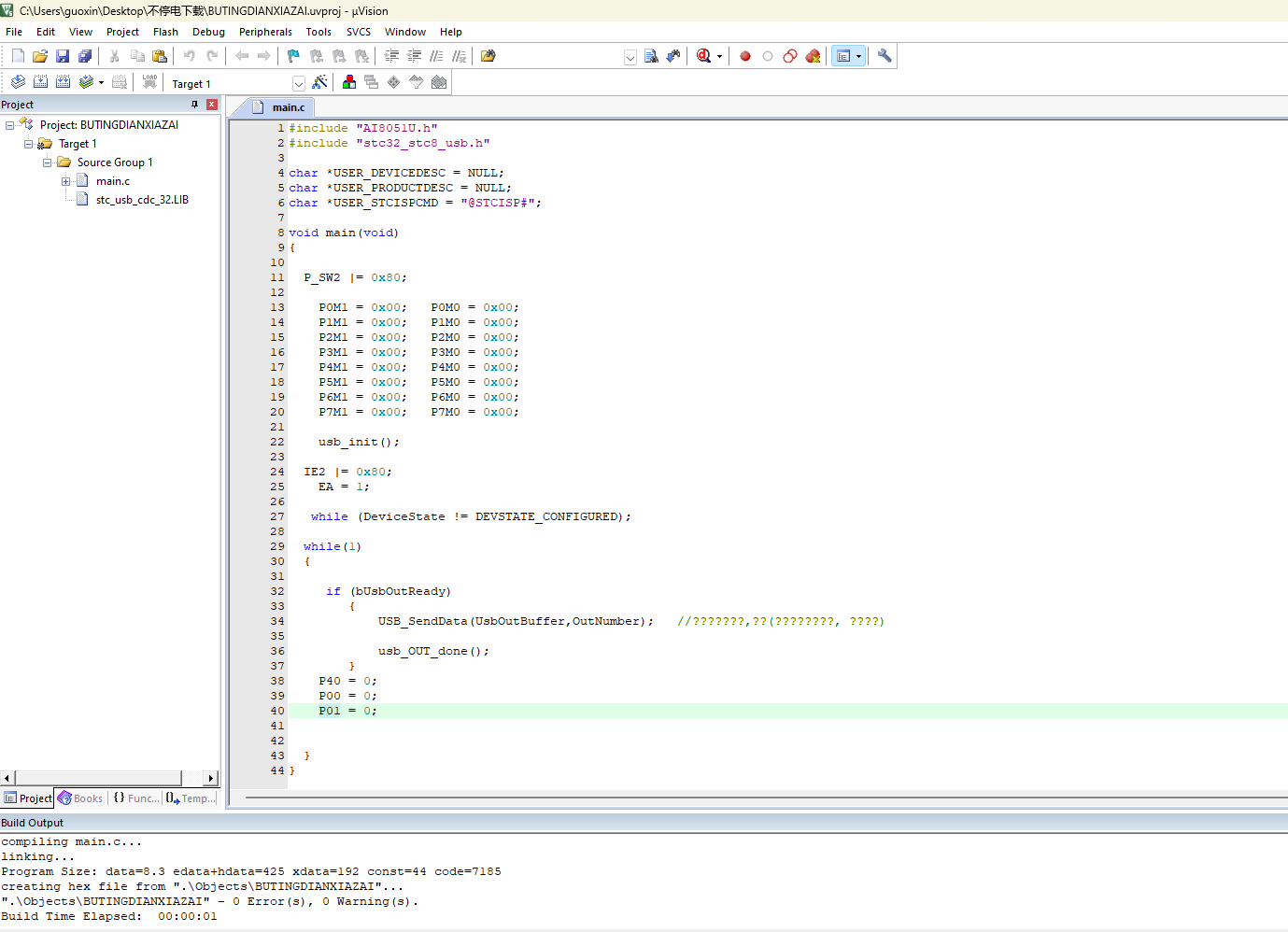Click the Manage Run-Time Environment diamond icon
This screenshot has width=1288, height=932.
394,82
